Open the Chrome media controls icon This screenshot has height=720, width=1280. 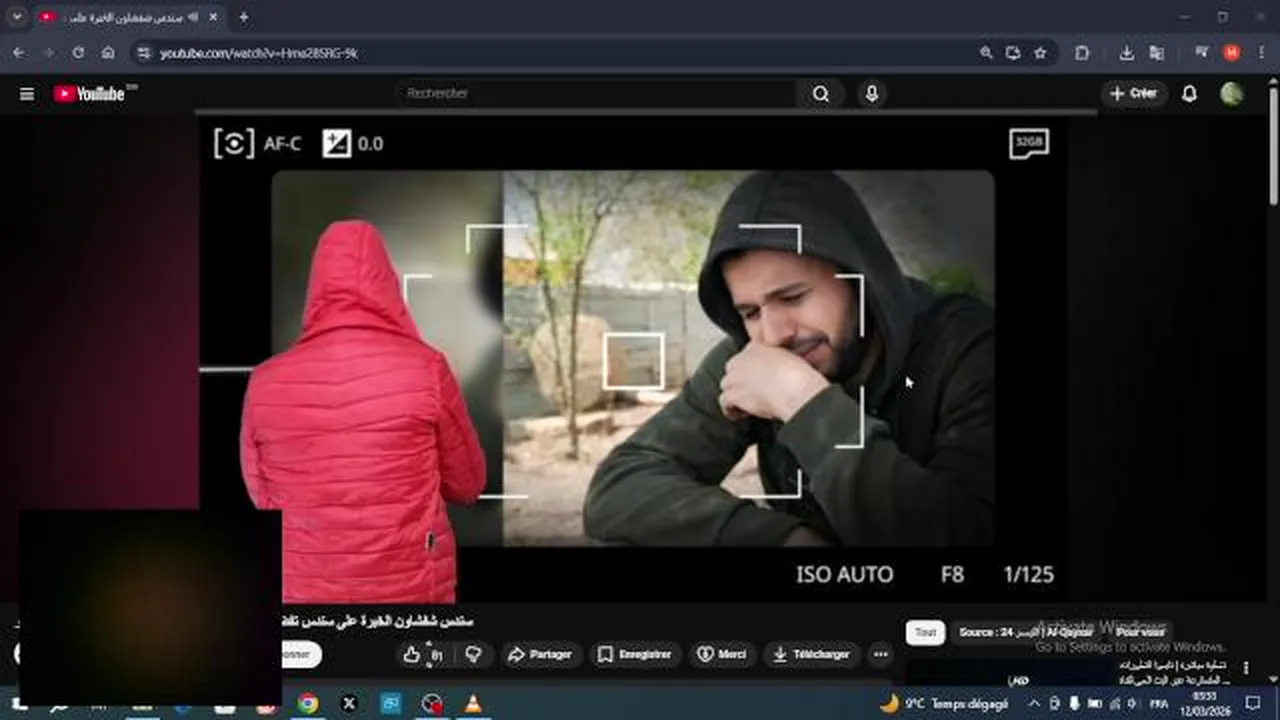(1202, 53)
